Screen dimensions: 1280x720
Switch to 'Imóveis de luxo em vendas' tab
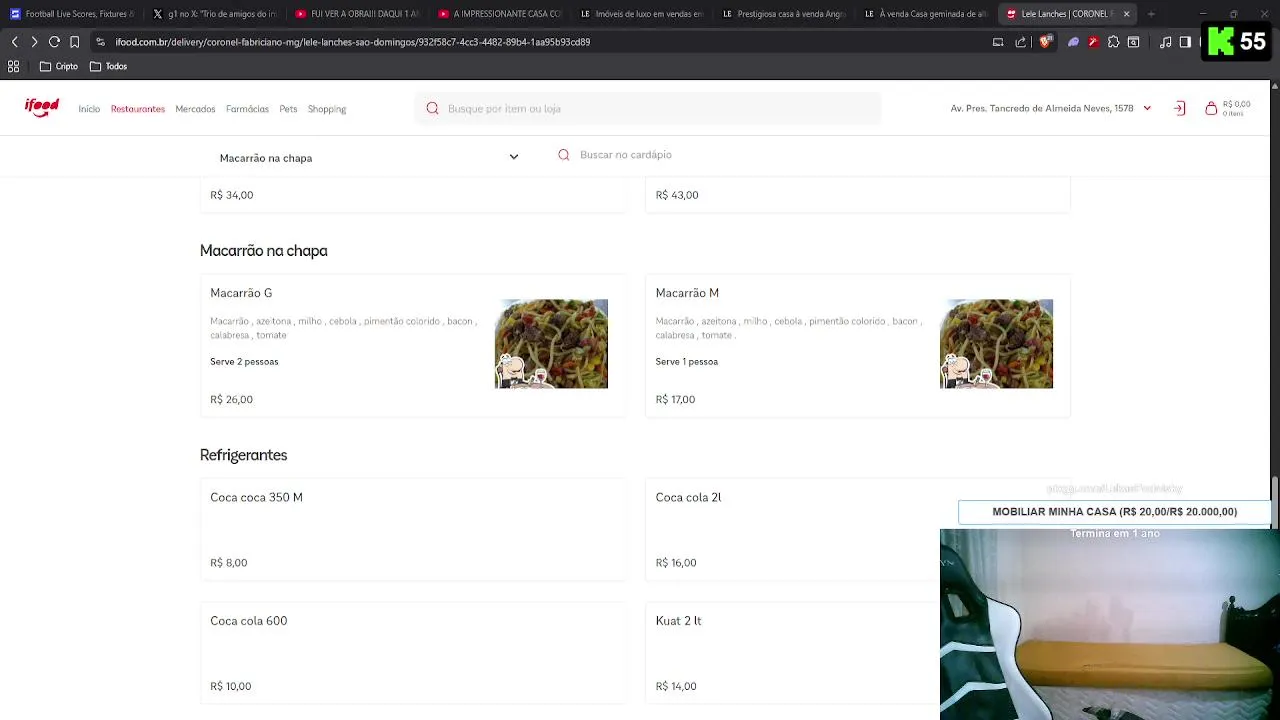(x=642, y=14)
